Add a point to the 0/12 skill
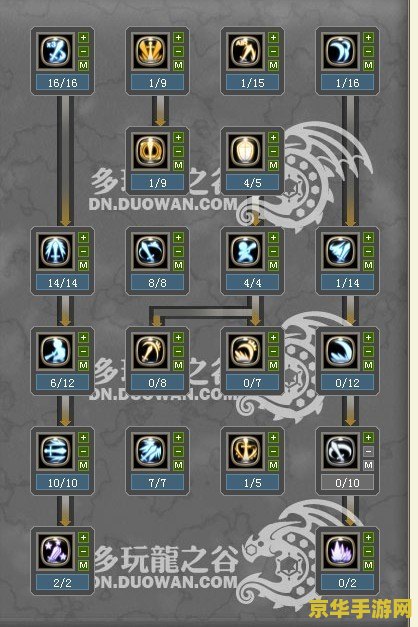The height and width of the screenshot is (627, 418). [x=368, y=337]
